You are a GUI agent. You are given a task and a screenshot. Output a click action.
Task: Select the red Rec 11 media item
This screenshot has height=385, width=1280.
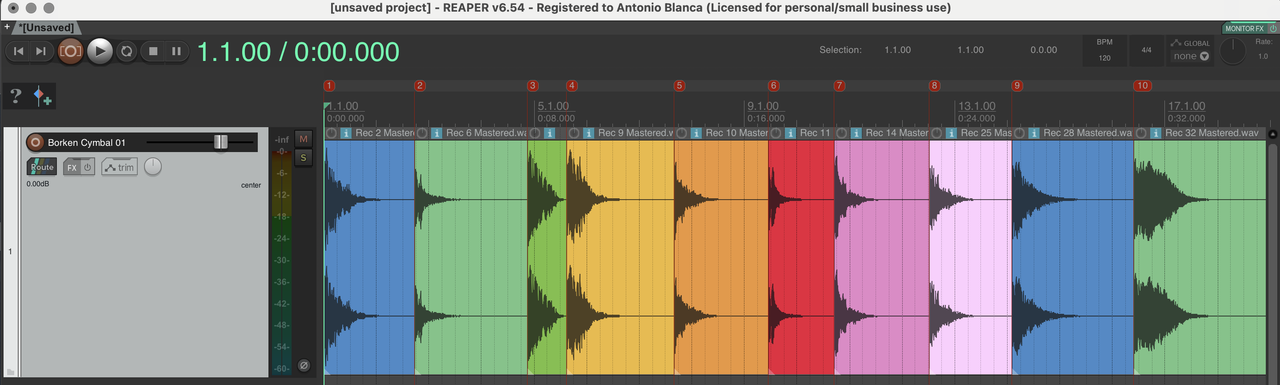pyautogui.click(x=801, y=257)
